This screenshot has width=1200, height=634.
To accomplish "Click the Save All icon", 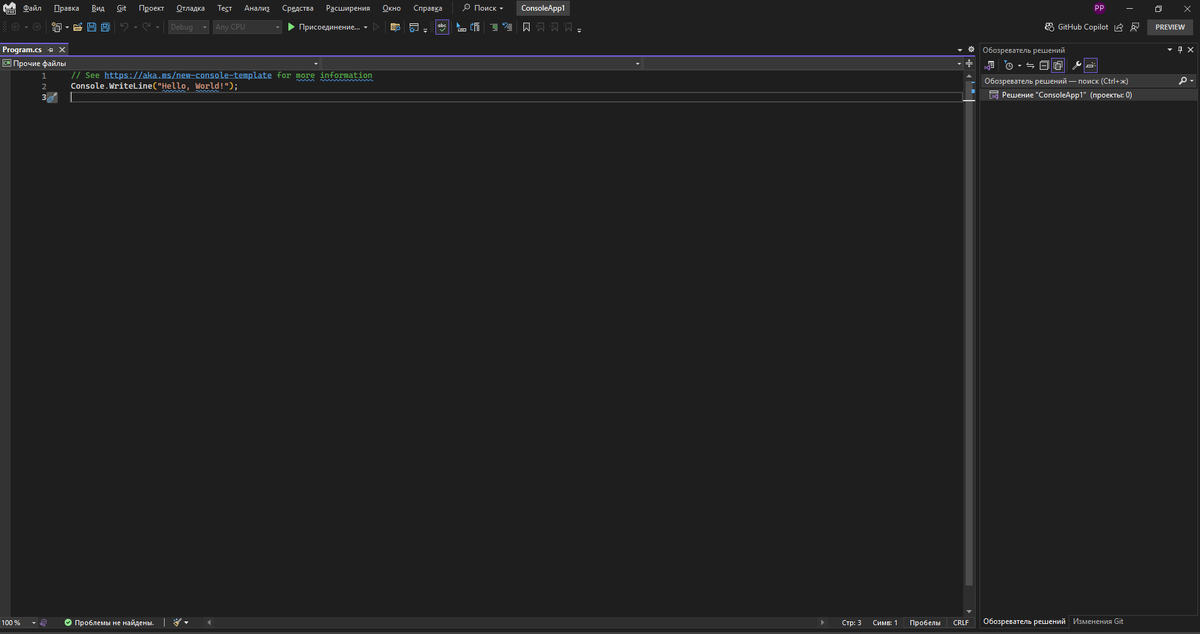I will [105, 27].
